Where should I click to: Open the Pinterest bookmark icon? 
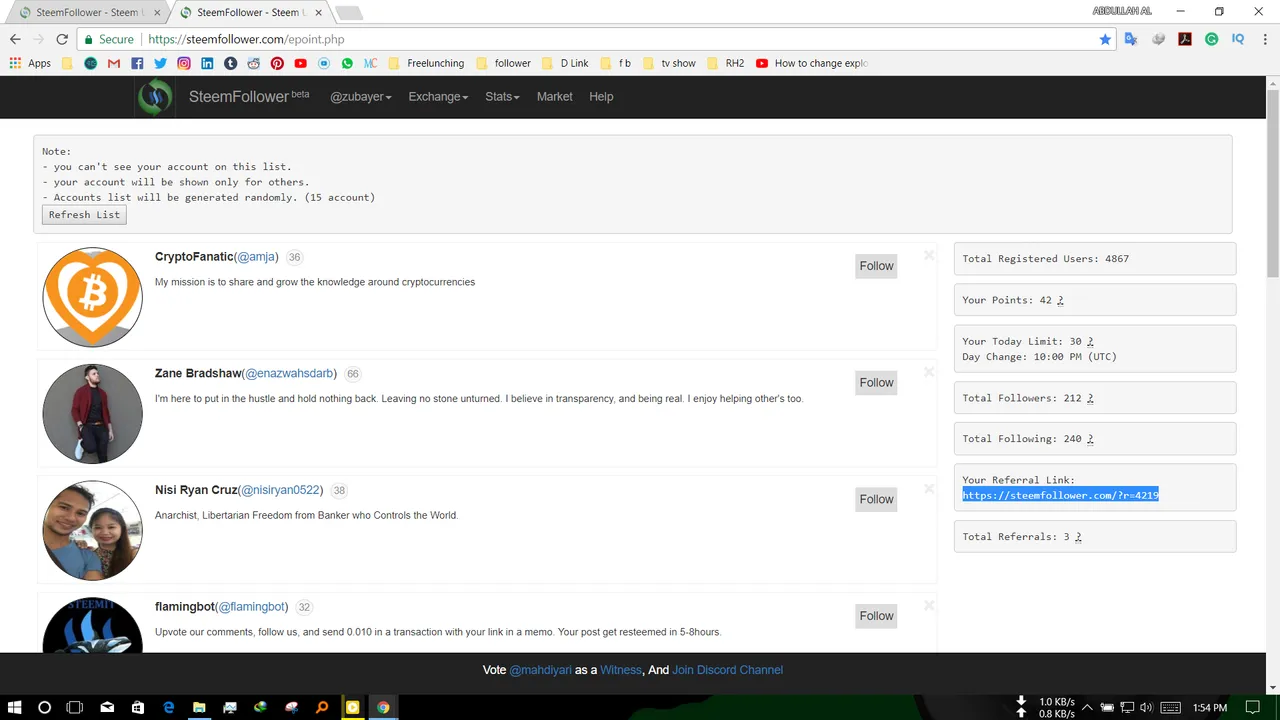[277, 63]
